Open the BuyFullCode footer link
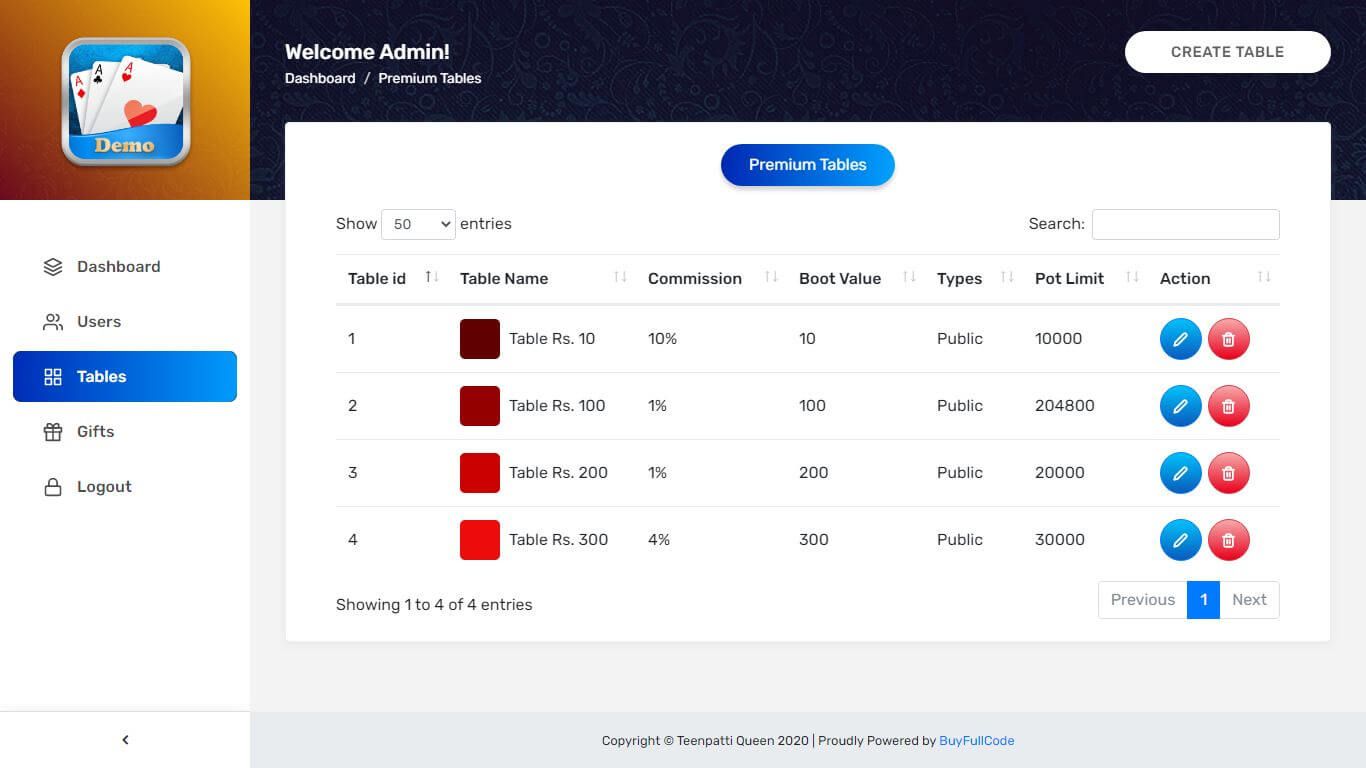This screenshot has height=768, width=1366. click(x=976, y=741)
